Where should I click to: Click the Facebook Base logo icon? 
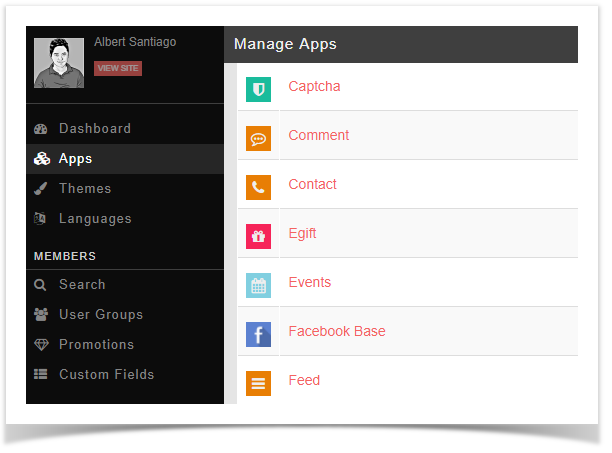[x=258, y=334]
